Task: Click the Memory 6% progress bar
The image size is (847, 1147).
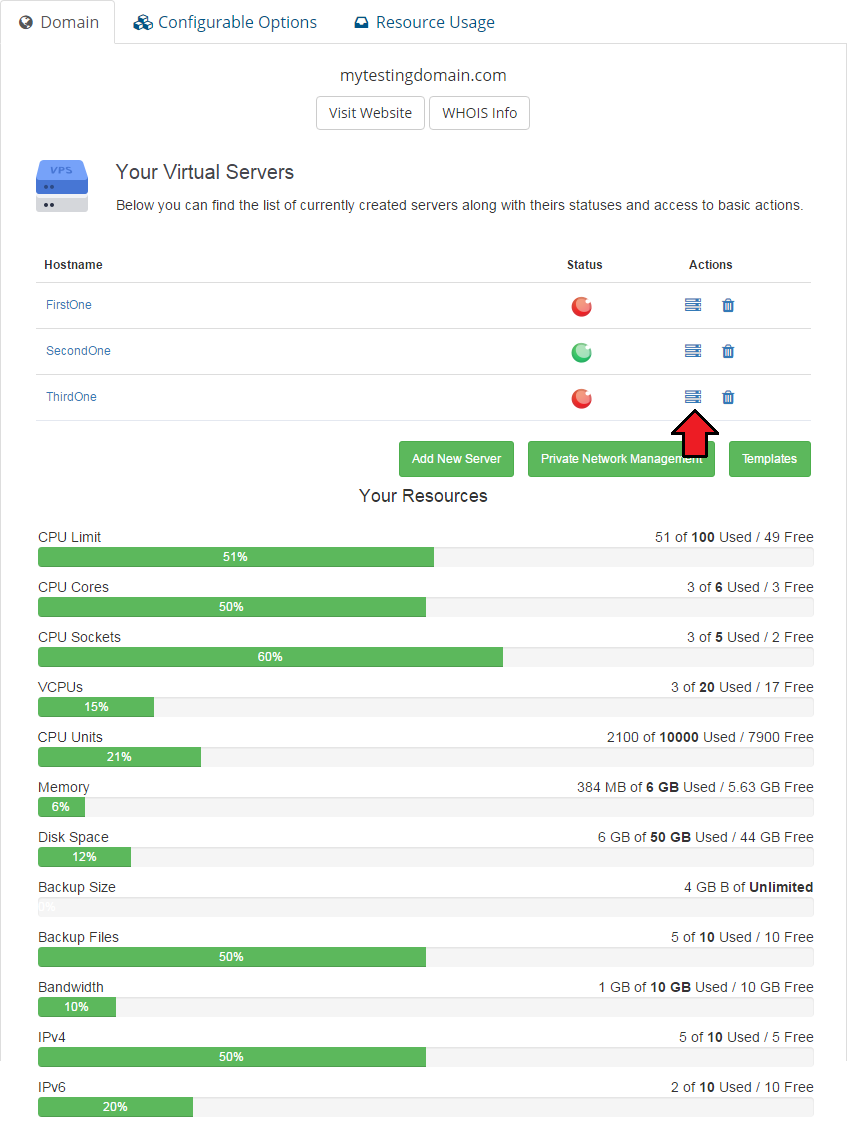Action: (x=426, y=807)
